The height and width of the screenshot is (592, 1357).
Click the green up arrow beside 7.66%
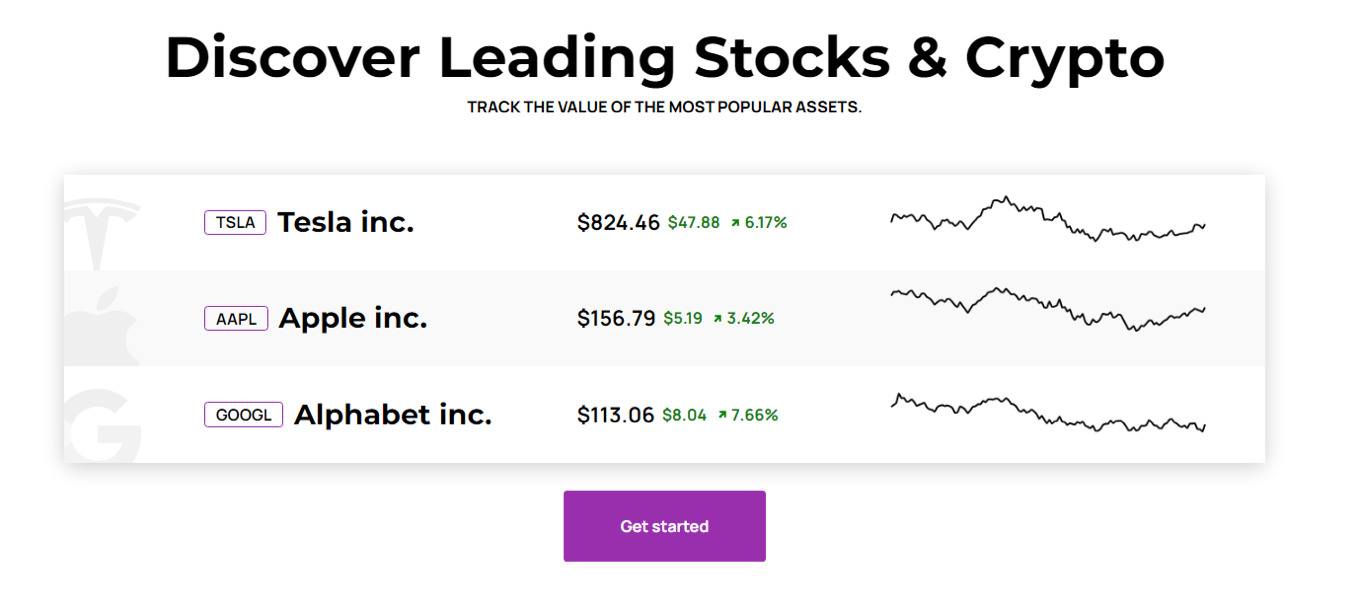[x=721, y=415]
